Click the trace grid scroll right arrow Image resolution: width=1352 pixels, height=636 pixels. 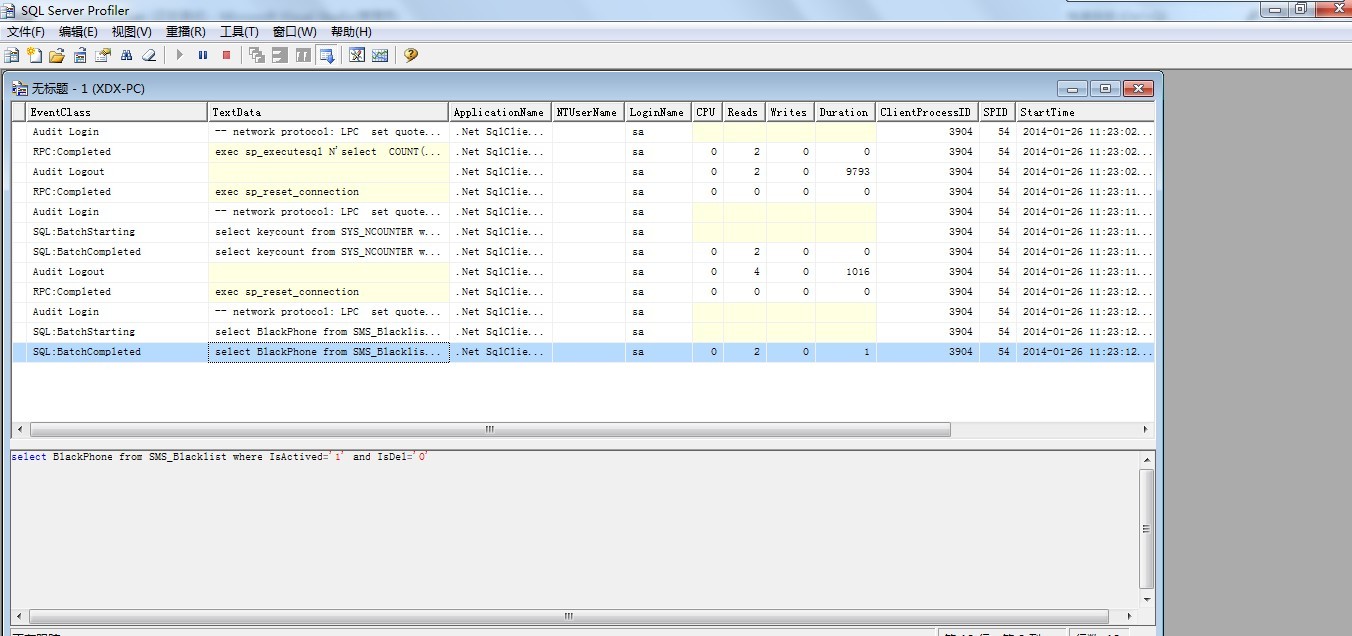(1146, 429)
